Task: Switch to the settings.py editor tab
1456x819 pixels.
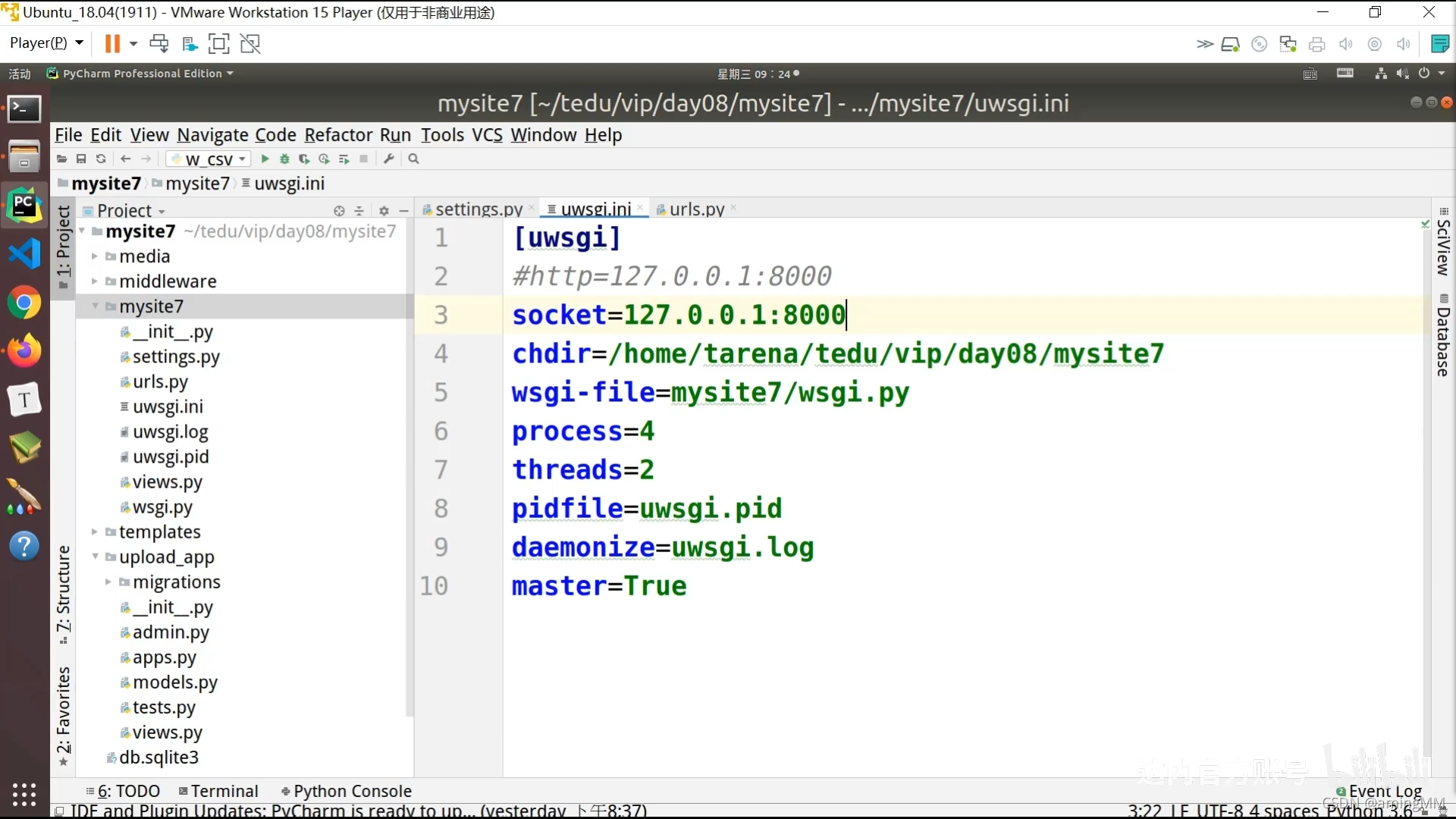Action: (478, 209)
